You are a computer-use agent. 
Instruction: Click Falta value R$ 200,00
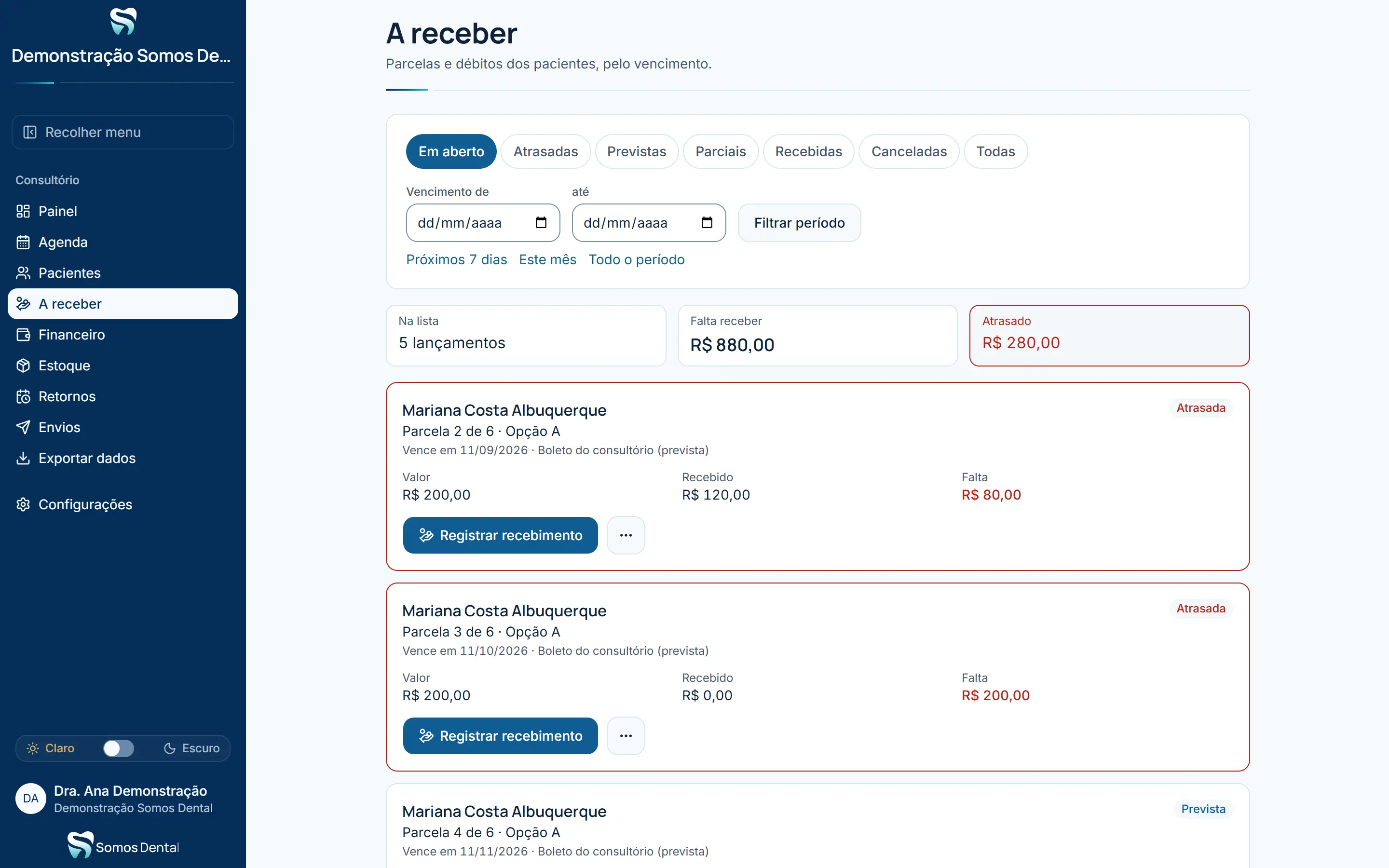tap(995, 695)
